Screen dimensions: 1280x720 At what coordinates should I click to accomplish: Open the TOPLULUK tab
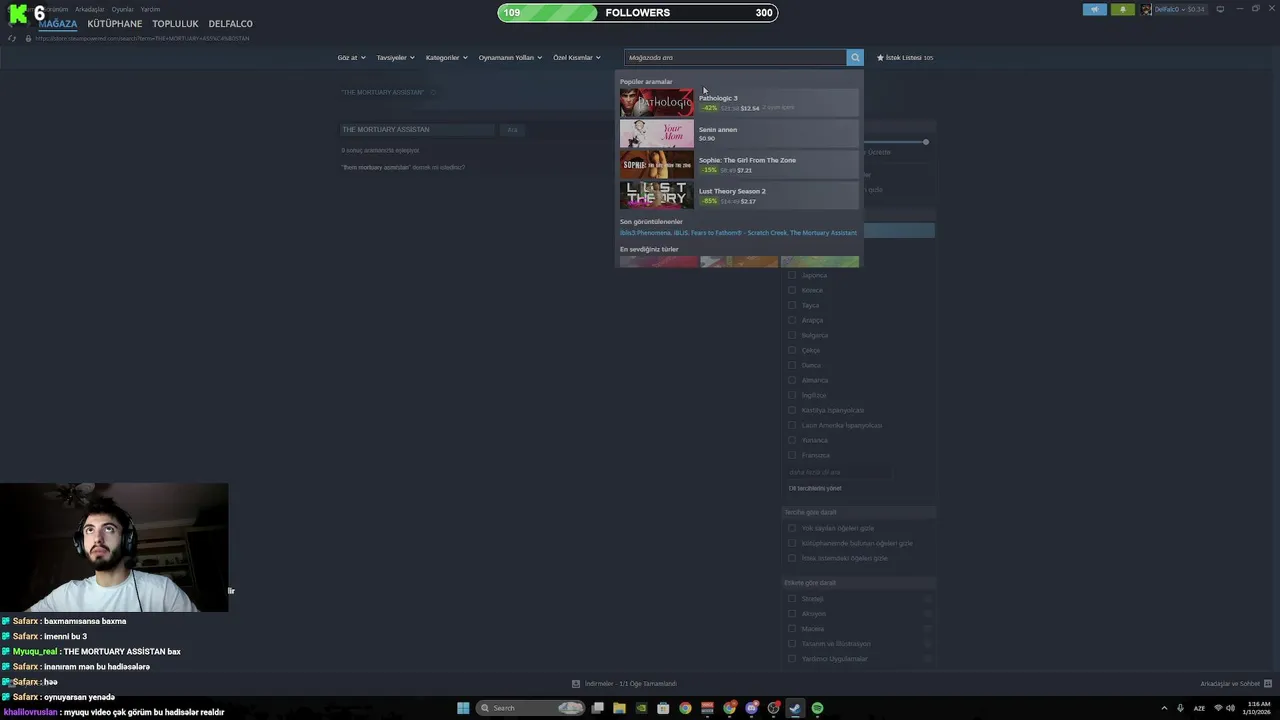tap(175, 23)
